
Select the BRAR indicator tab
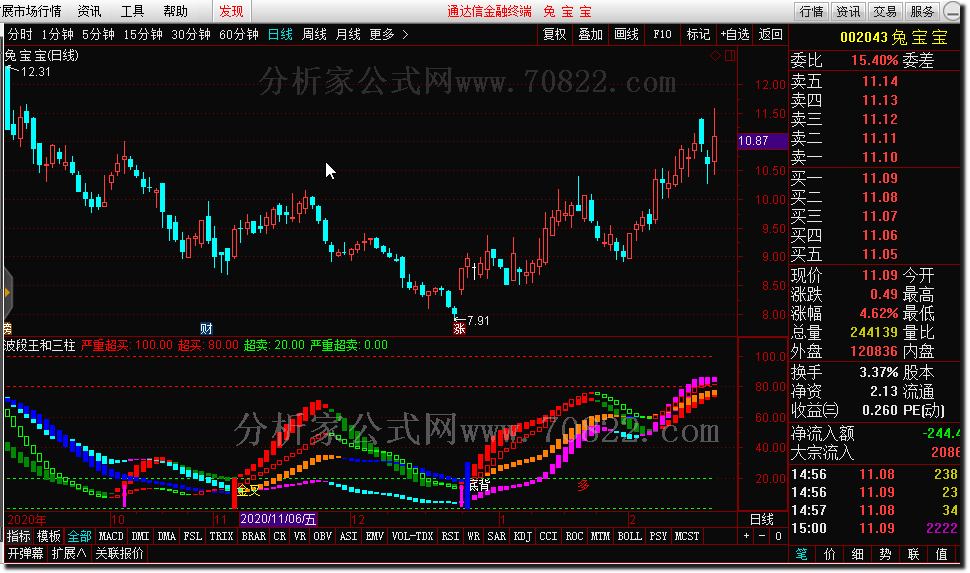(254, 536)
